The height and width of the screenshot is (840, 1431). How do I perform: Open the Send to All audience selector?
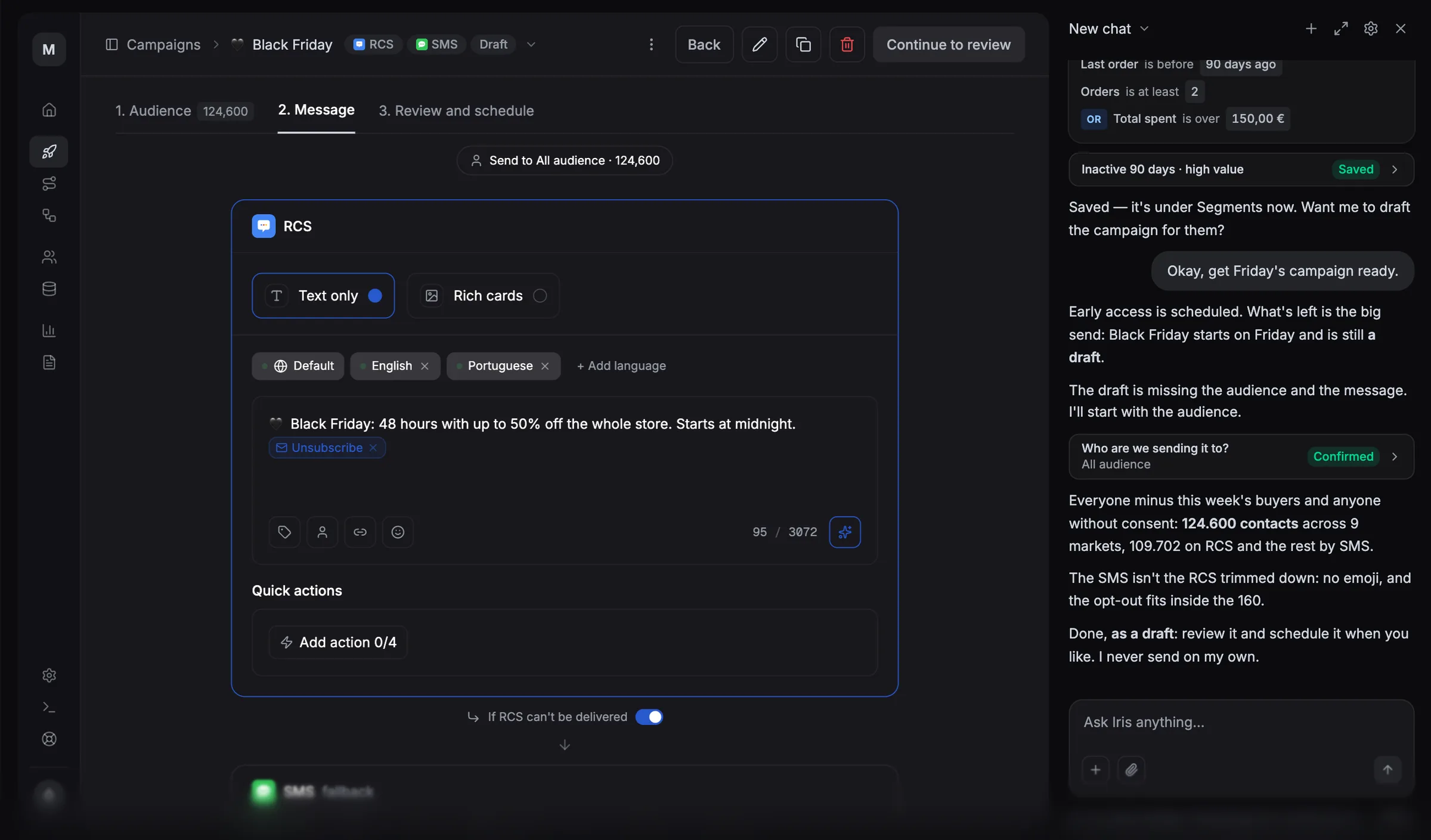[565, 160]
